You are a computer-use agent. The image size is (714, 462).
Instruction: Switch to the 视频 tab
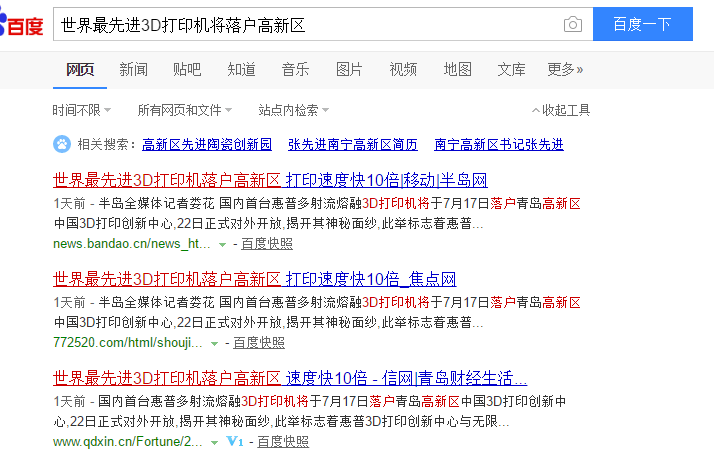[x=403, y=70]
